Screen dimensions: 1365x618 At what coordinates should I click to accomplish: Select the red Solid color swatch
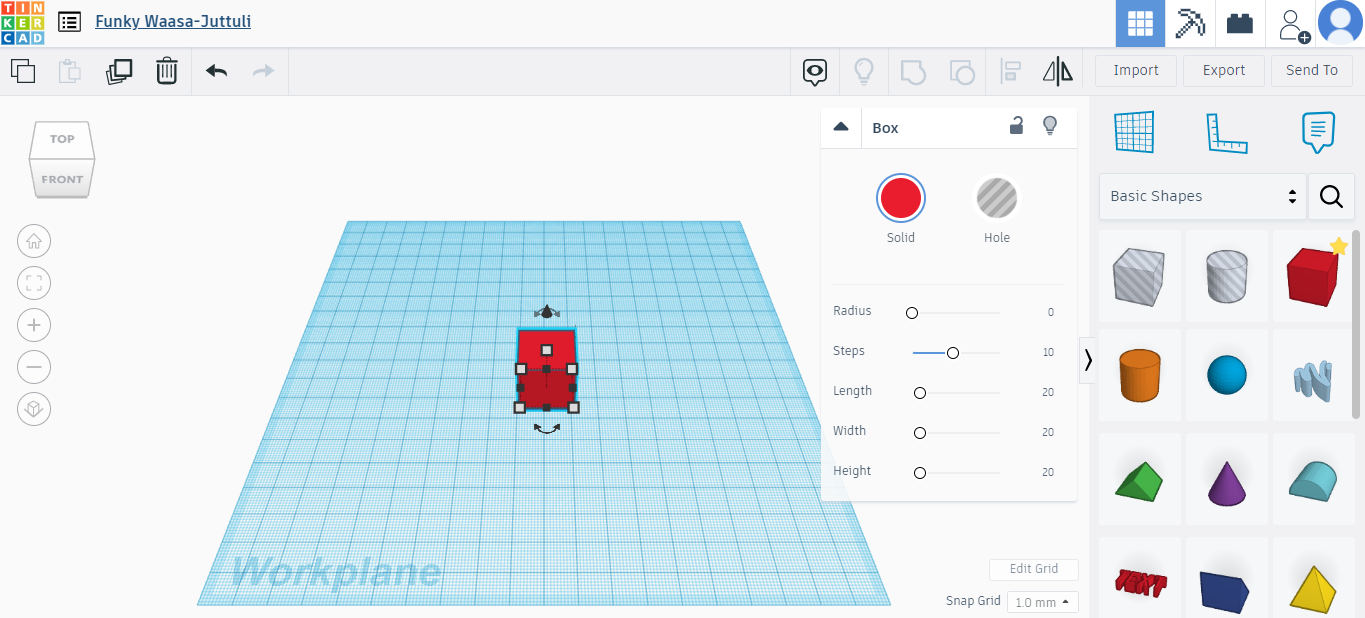901,197
